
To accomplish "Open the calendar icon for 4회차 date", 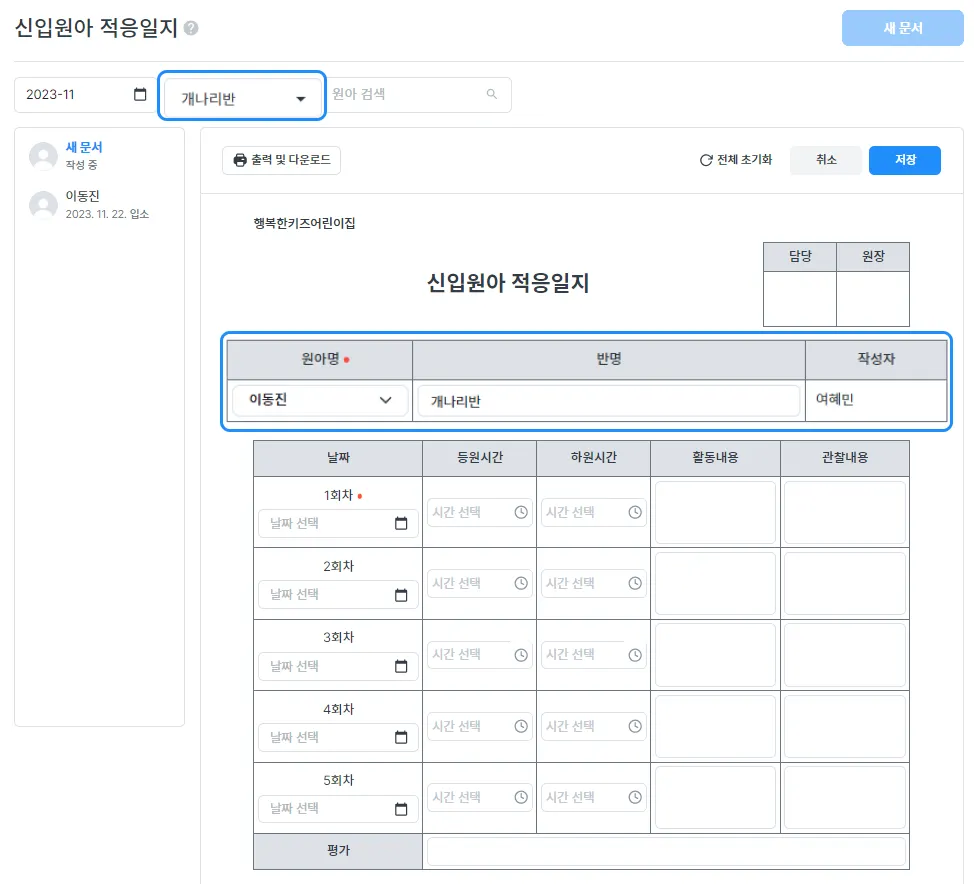I will point(401,737).
